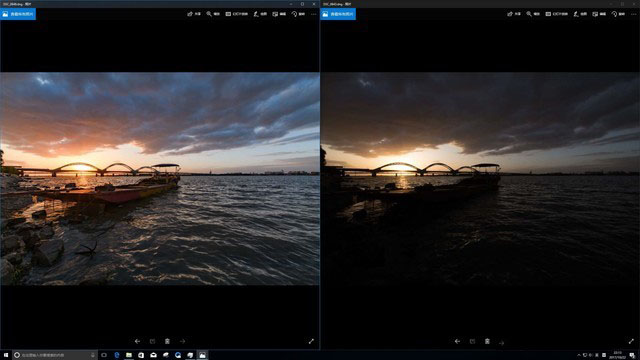The height and width of the screenshot is (360, 640).
Task: Open Edit in the left Photos window
Action: point(279,14)
